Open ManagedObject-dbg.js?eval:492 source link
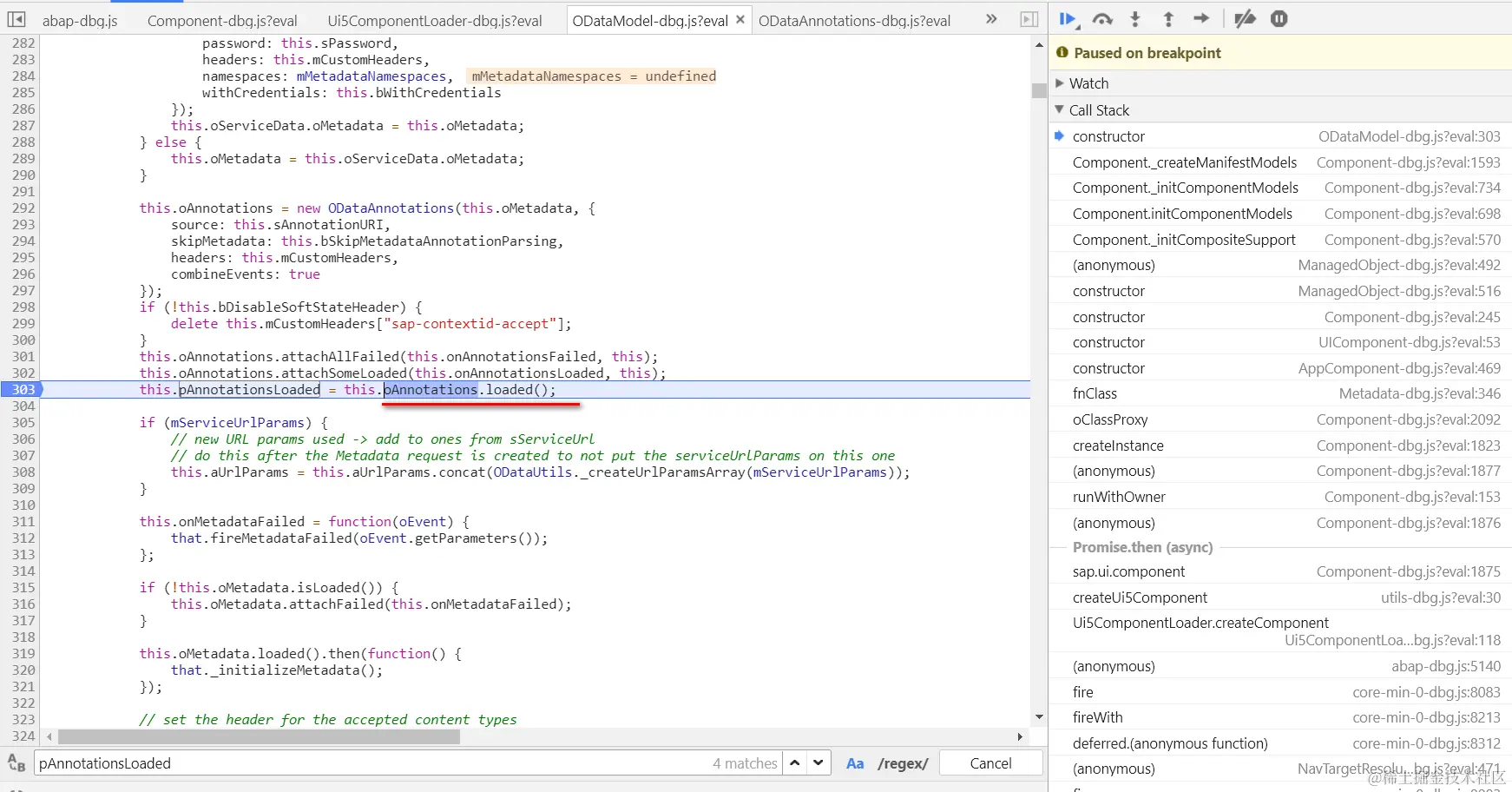This screenshot has height=792, width=1512. (x=1399, y=265)
